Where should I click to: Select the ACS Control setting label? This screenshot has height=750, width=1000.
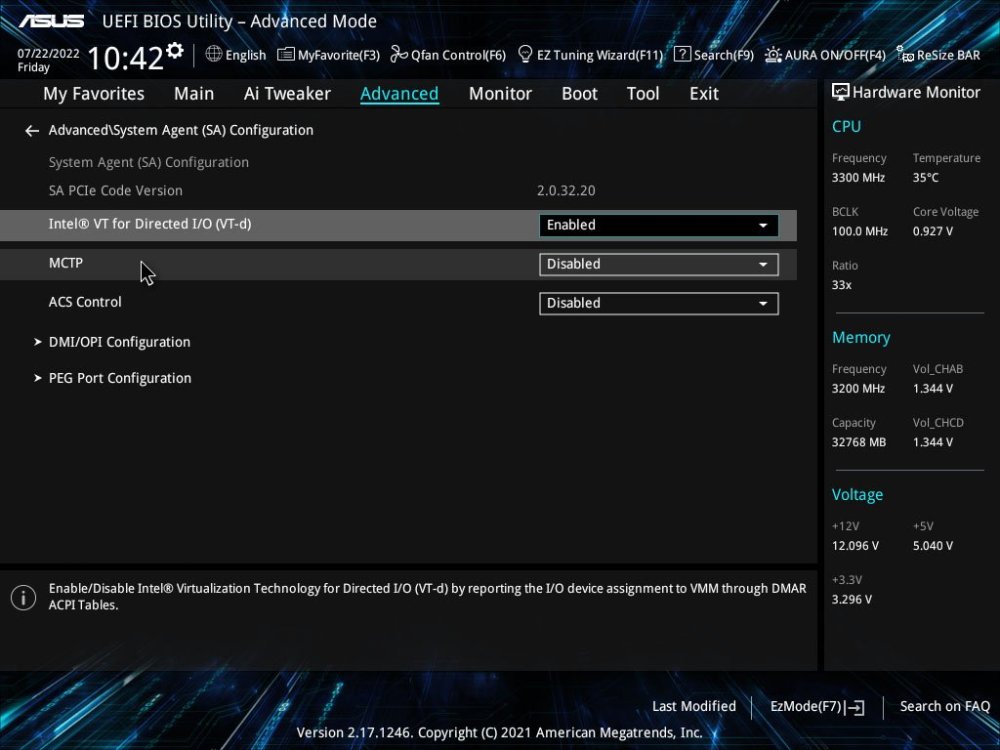pyautogui.click(x=85, y=302)
